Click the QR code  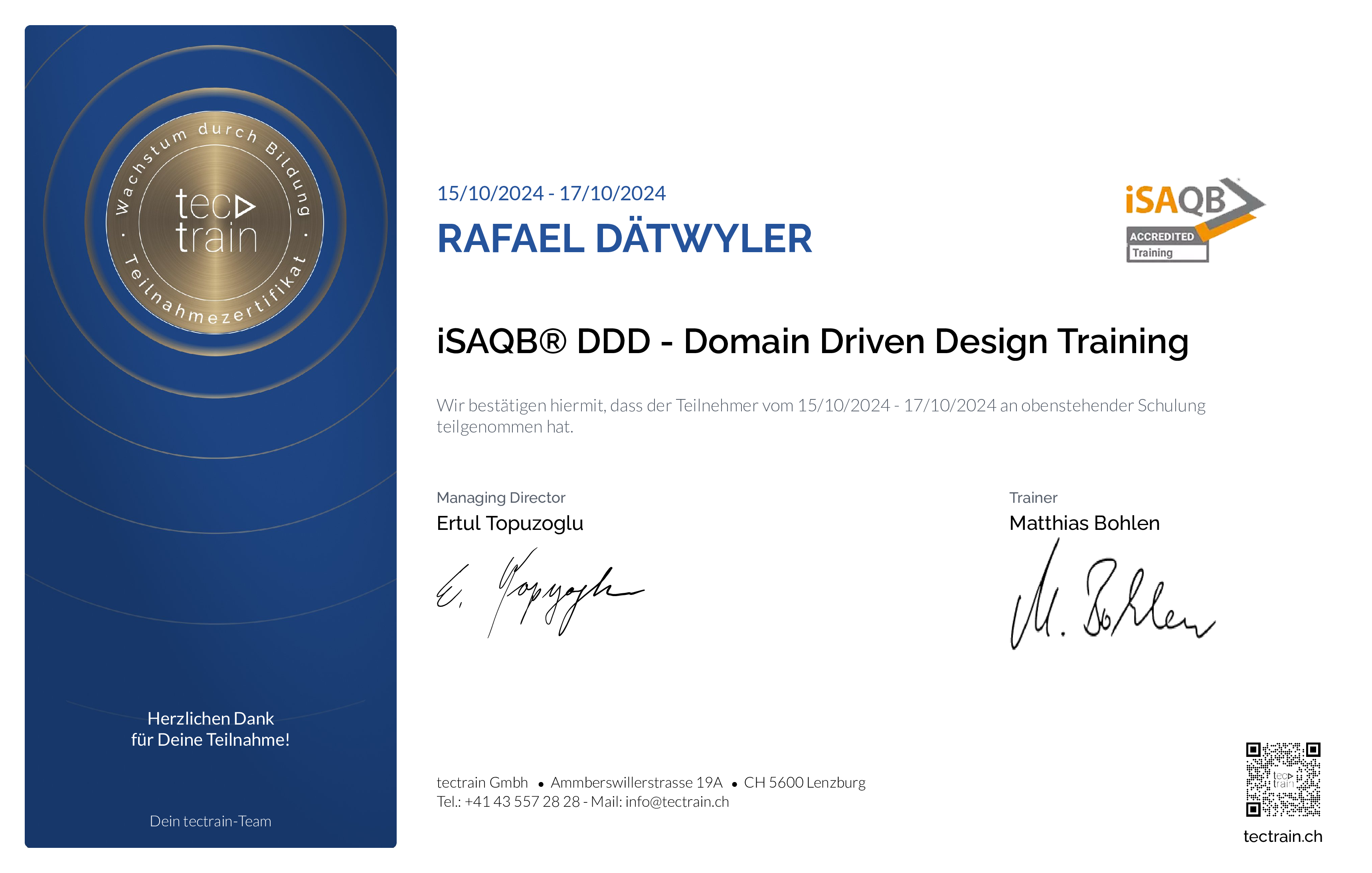[1283, 779]
